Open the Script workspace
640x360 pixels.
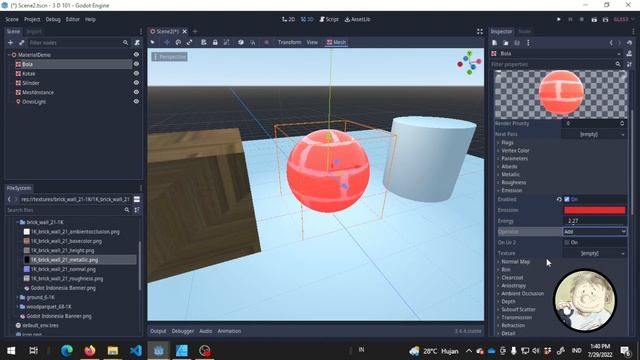pyautogui.click(x=329, y=19)
